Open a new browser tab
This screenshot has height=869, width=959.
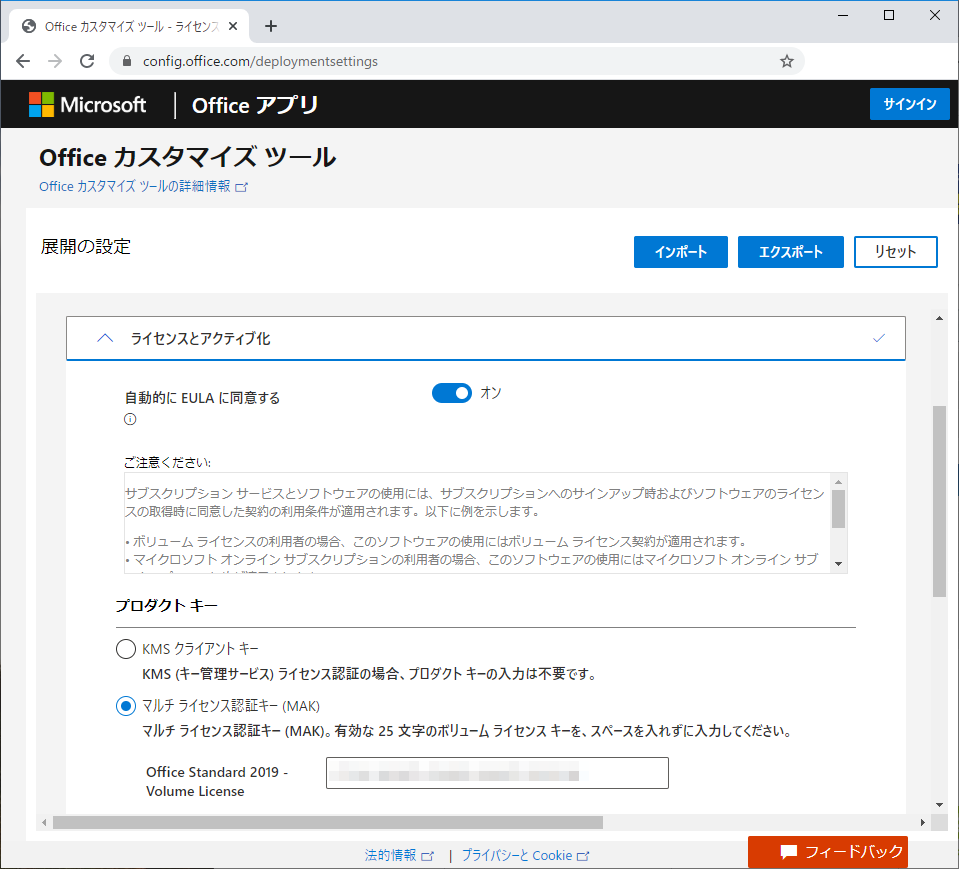coord(270,26)
